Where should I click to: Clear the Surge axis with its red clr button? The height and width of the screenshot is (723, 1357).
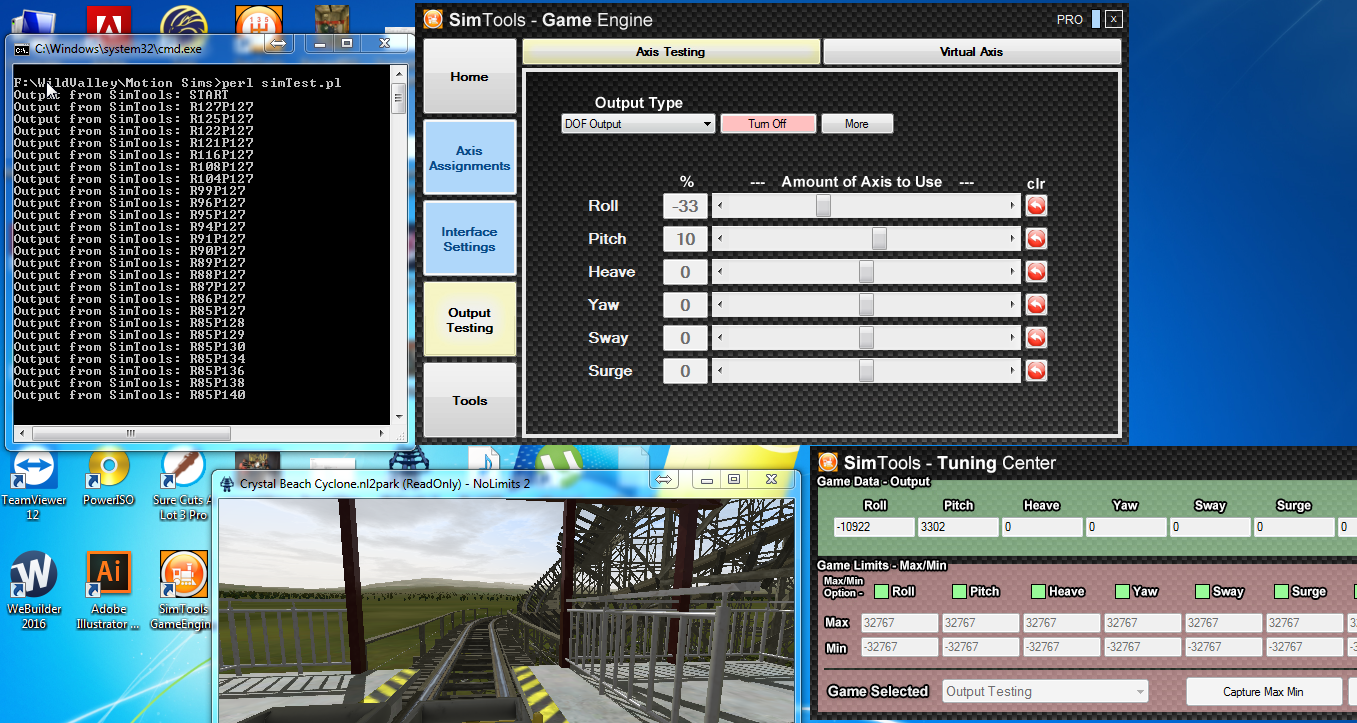coord(1036,371)
